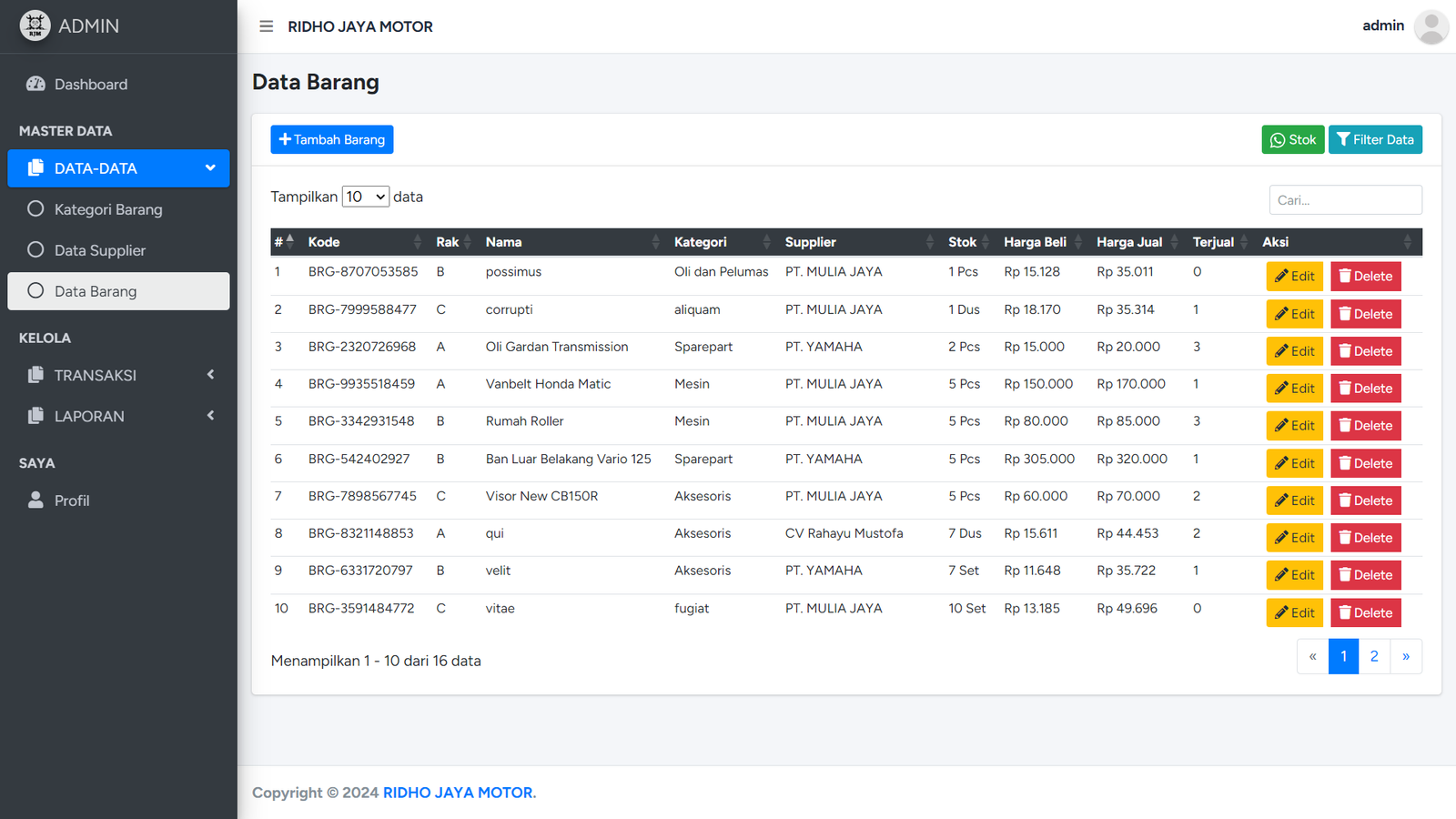Expand the TRANSAKSI sidebar menu
1456x819 pixels.
118,375
